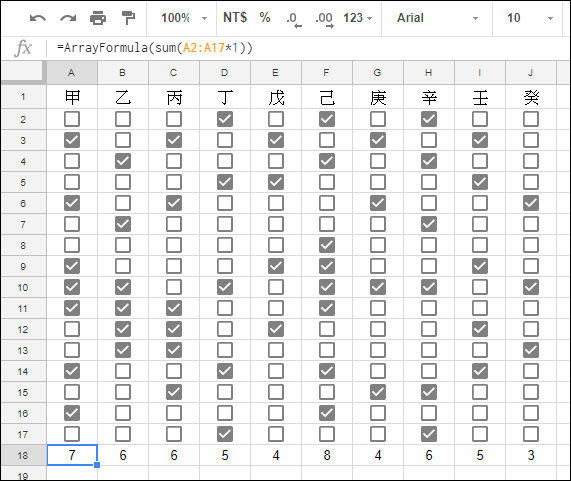The width and height of the screenshot is (571, 481).
Task: Increase decimal places
Action: click(324, 19)
